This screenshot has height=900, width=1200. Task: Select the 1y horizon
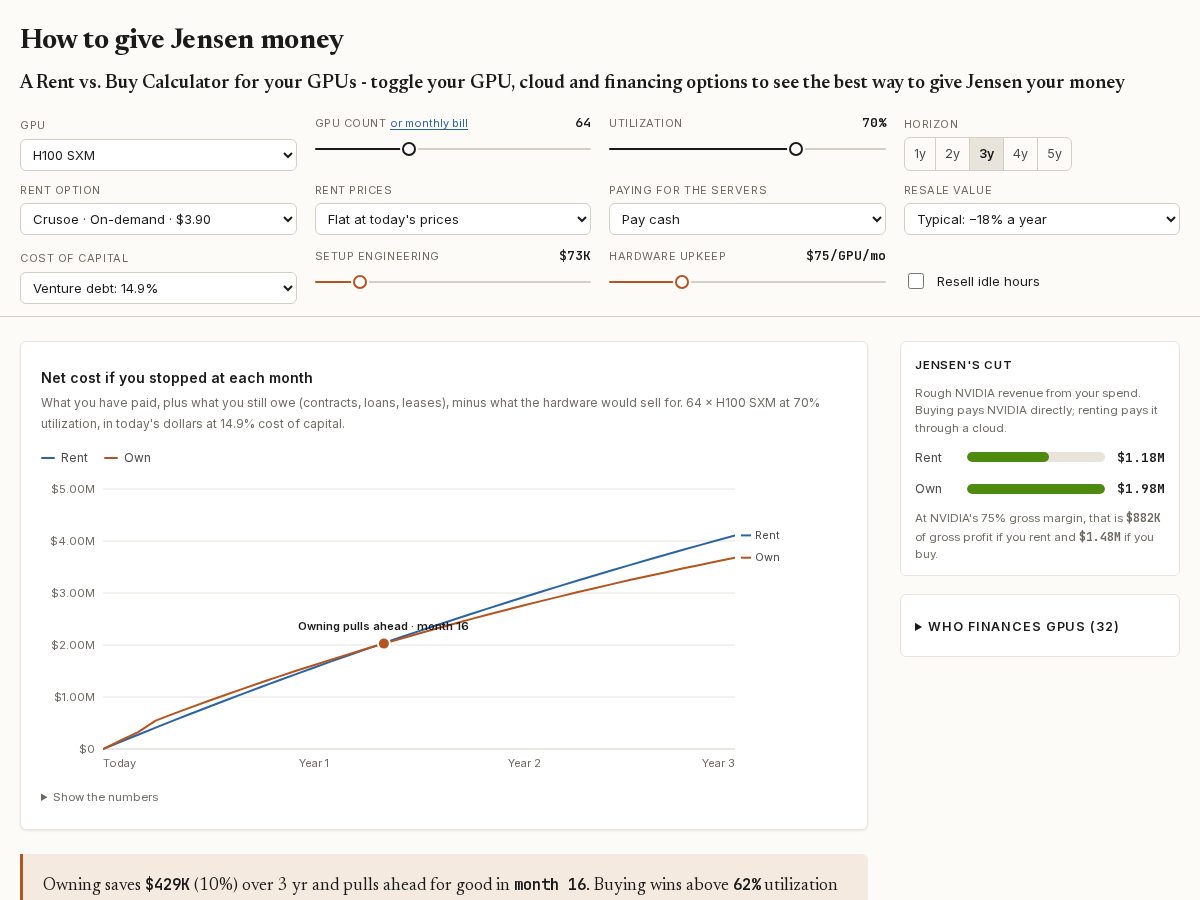coord(920,154)
